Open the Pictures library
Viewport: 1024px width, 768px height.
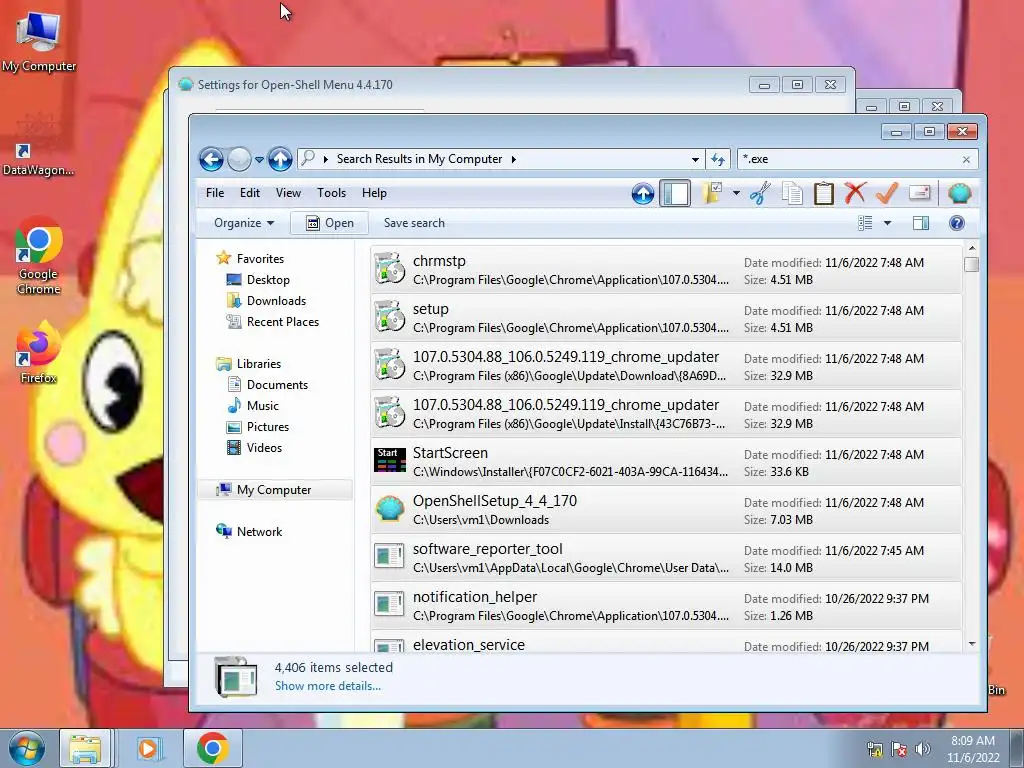coord(268,426)
